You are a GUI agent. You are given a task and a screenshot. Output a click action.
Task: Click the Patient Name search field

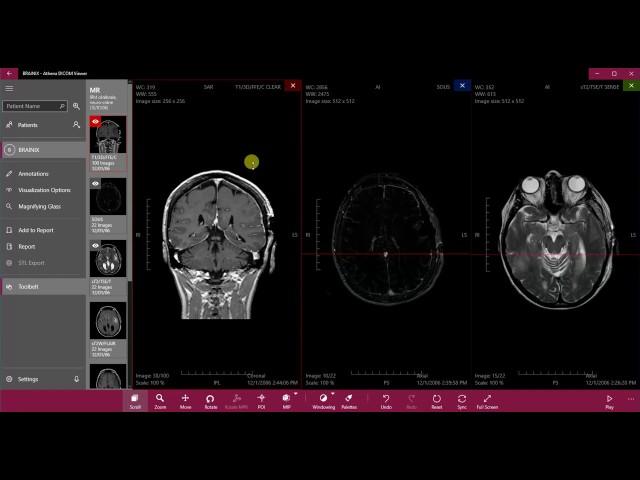[x=32, y=105]
